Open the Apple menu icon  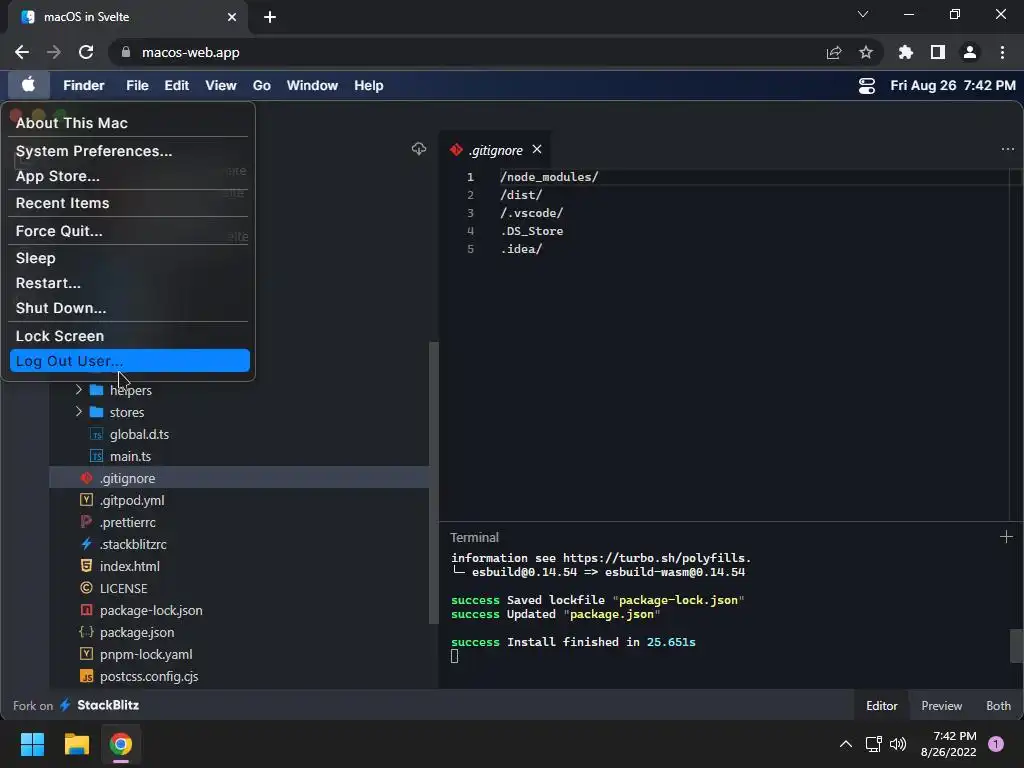pyautogui.click(x=28, y=85)
